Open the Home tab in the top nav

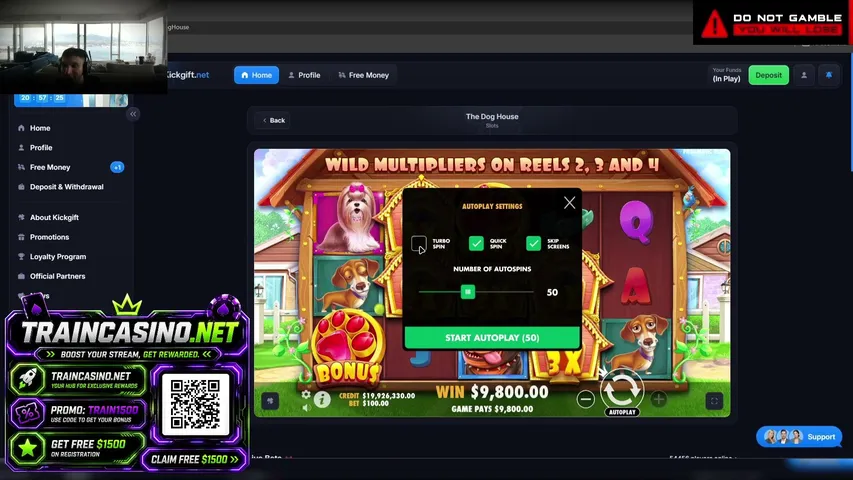[x=256, y=75]
